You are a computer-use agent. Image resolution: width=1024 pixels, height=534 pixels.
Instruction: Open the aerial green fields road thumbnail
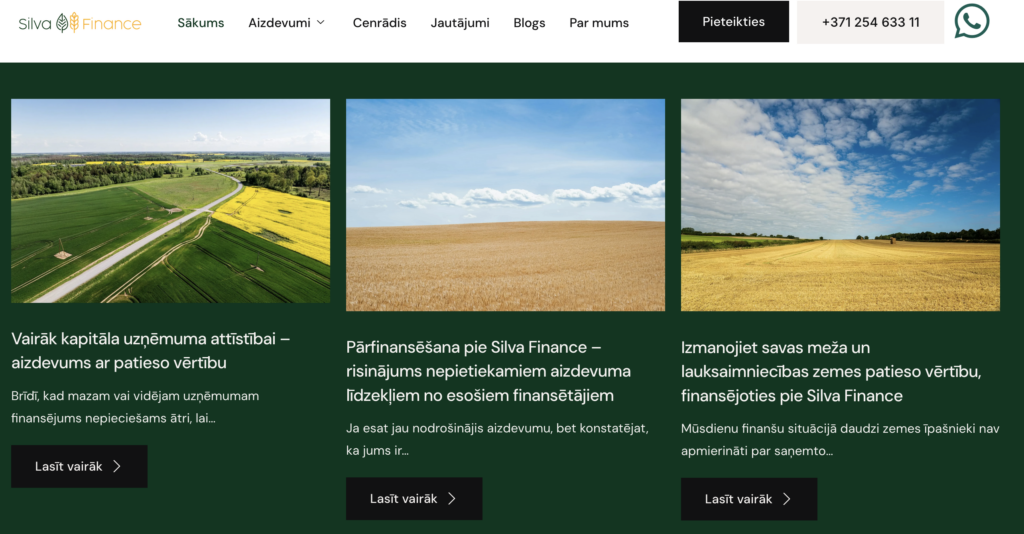[x=170, y=200]
